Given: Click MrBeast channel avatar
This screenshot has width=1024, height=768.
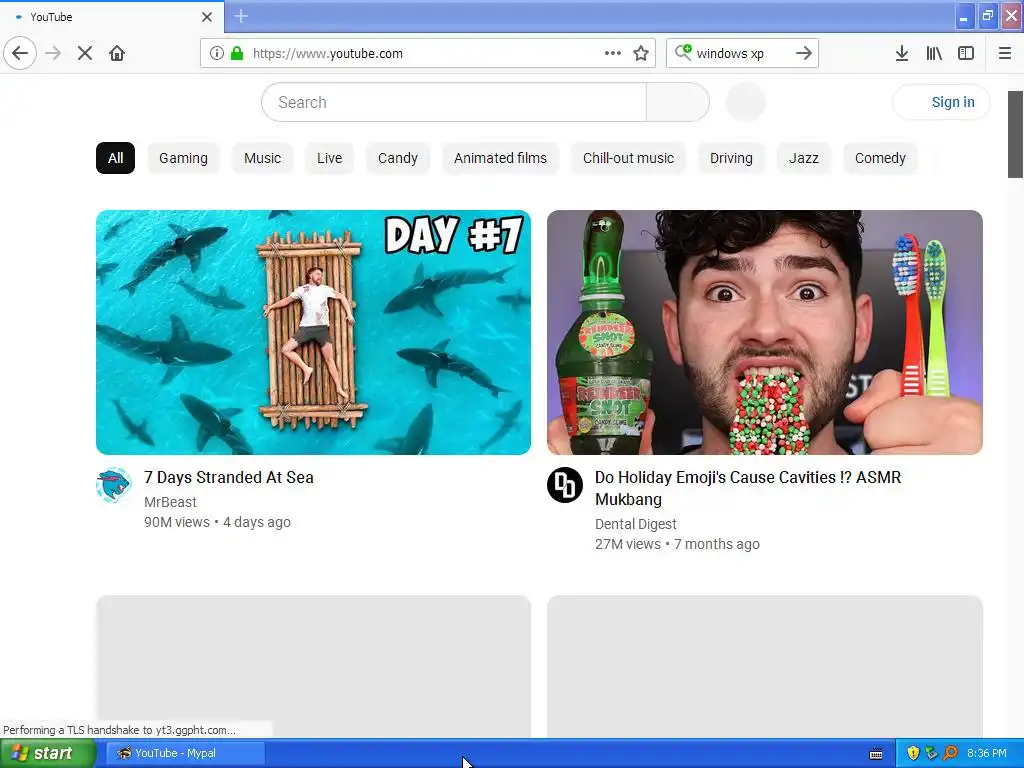Looking at the screenshot, I should (x=114, y=485).
